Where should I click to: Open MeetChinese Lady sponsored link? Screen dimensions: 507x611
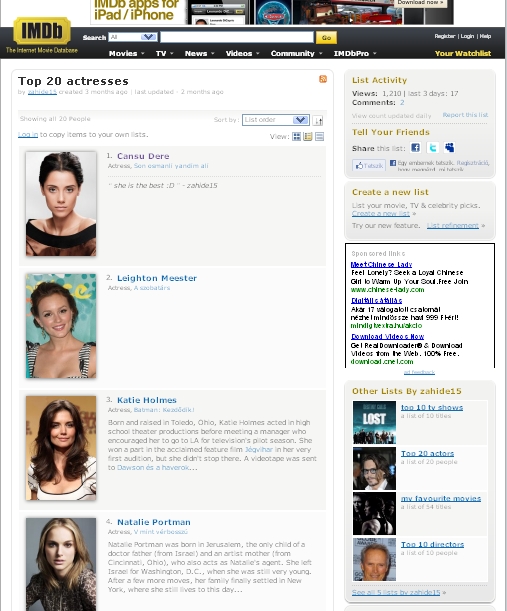(381, 265)
